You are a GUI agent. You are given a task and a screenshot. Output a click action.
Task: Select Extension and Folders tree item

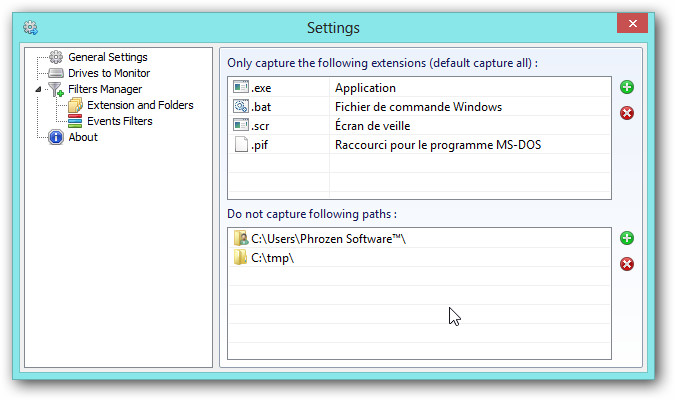coord(139,105)
